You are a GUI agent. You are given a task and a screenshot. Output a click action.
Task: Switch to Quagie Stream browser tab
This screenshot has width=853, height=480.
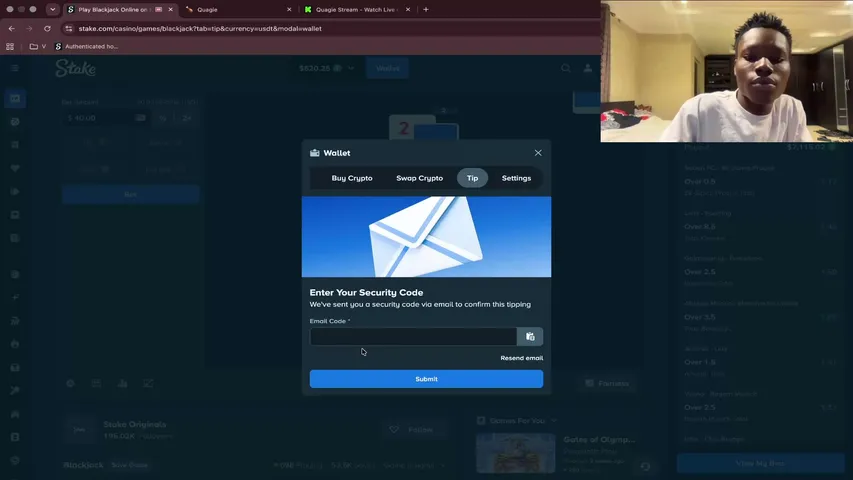pos(356,9)
